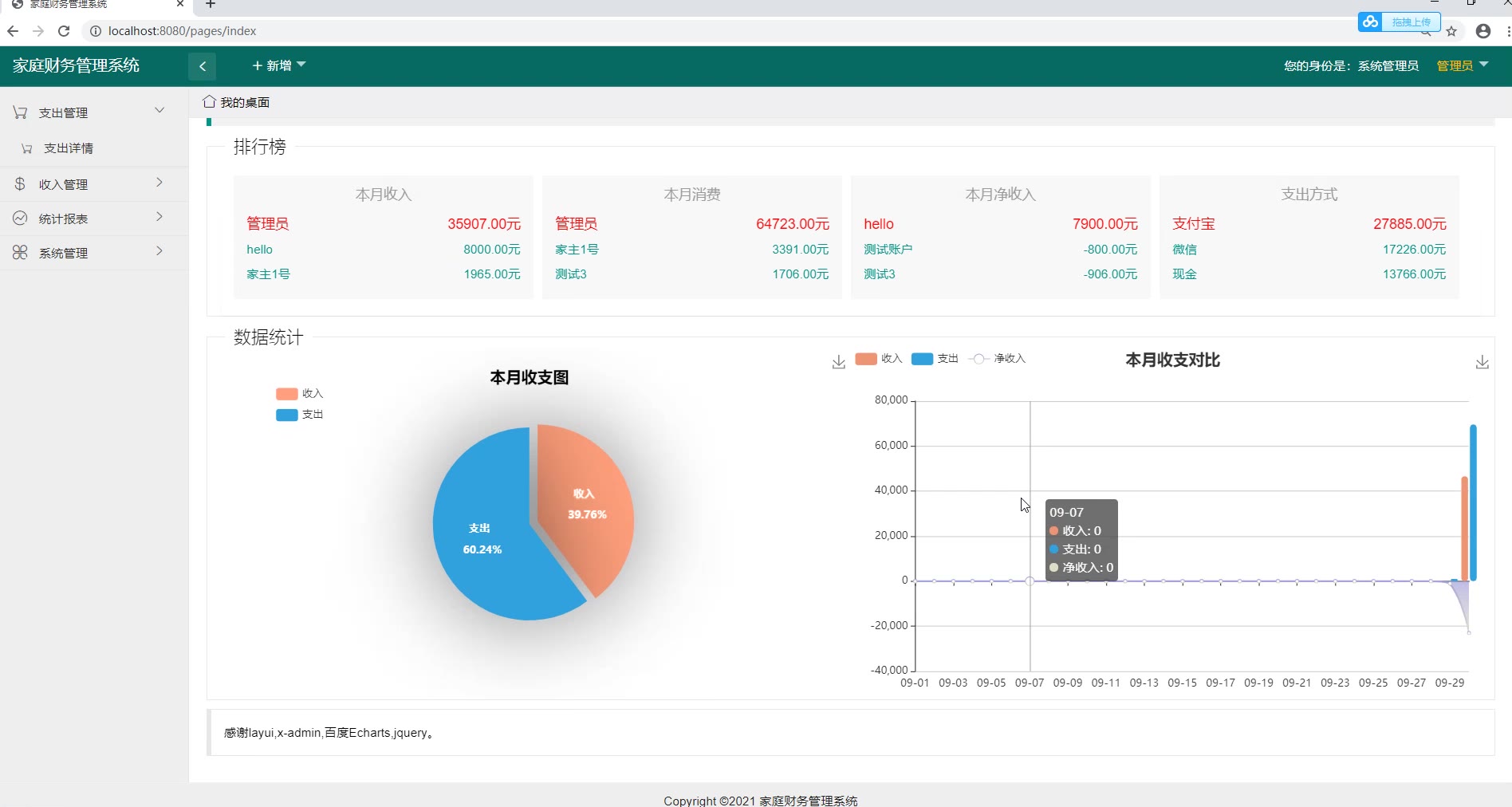Click the chart icon beside 统计报表
The height and width of the screenshot is (807, 1512).
pos(20,218)
